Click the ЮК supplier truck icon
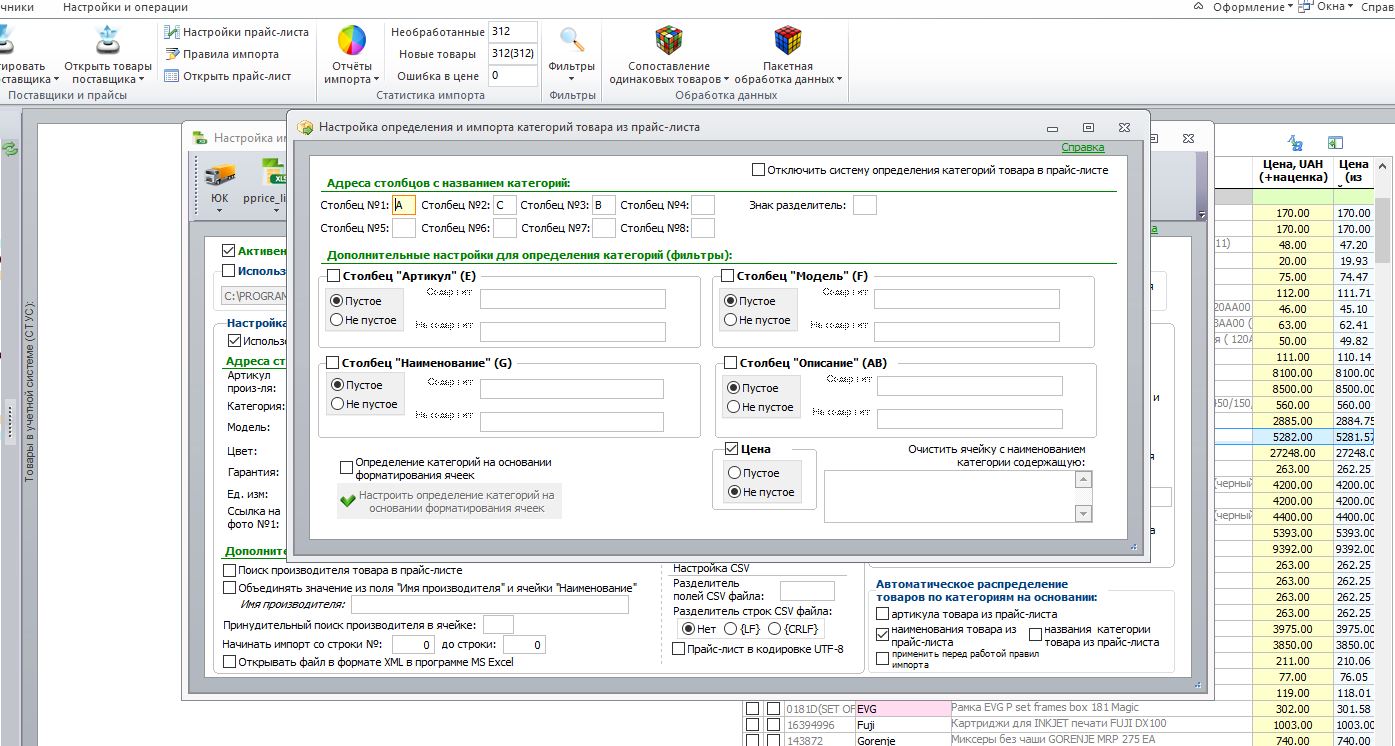This screenshot has height=746, width=1395. click(219, 174)
